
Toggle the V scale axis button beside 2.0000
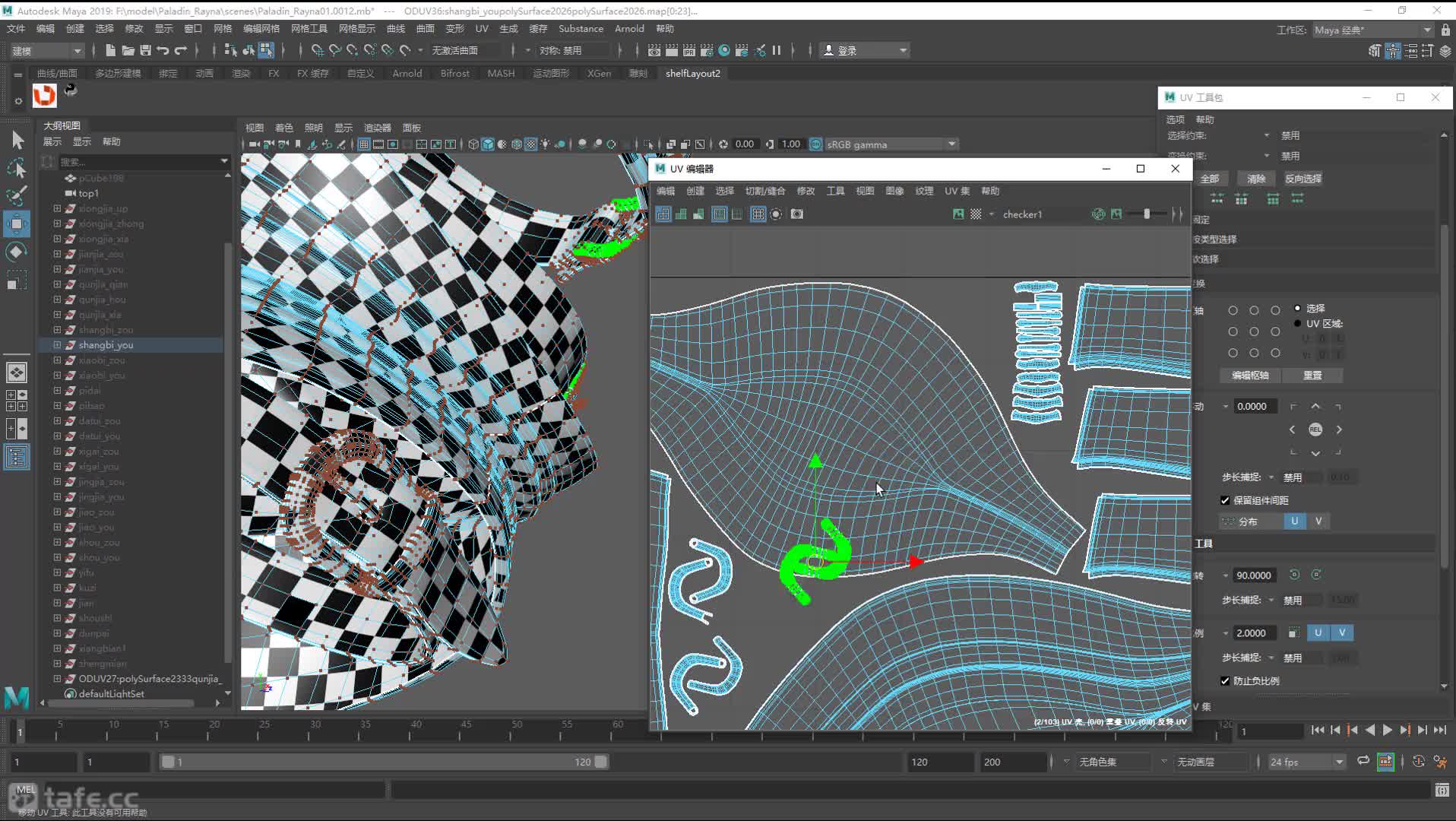[x=1342, y=632]
